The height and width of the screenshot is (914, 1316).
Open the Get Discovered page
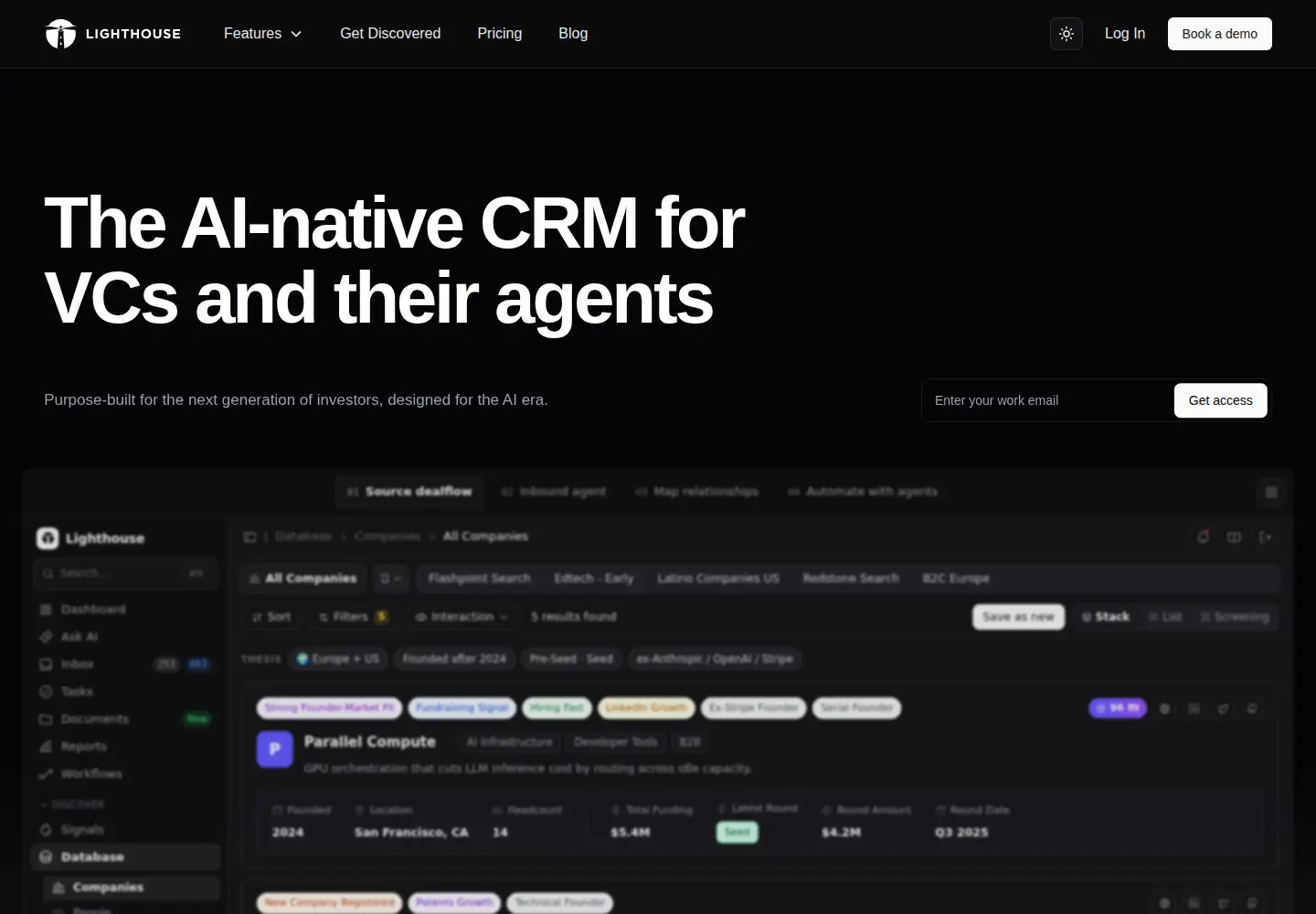[390, 34]
